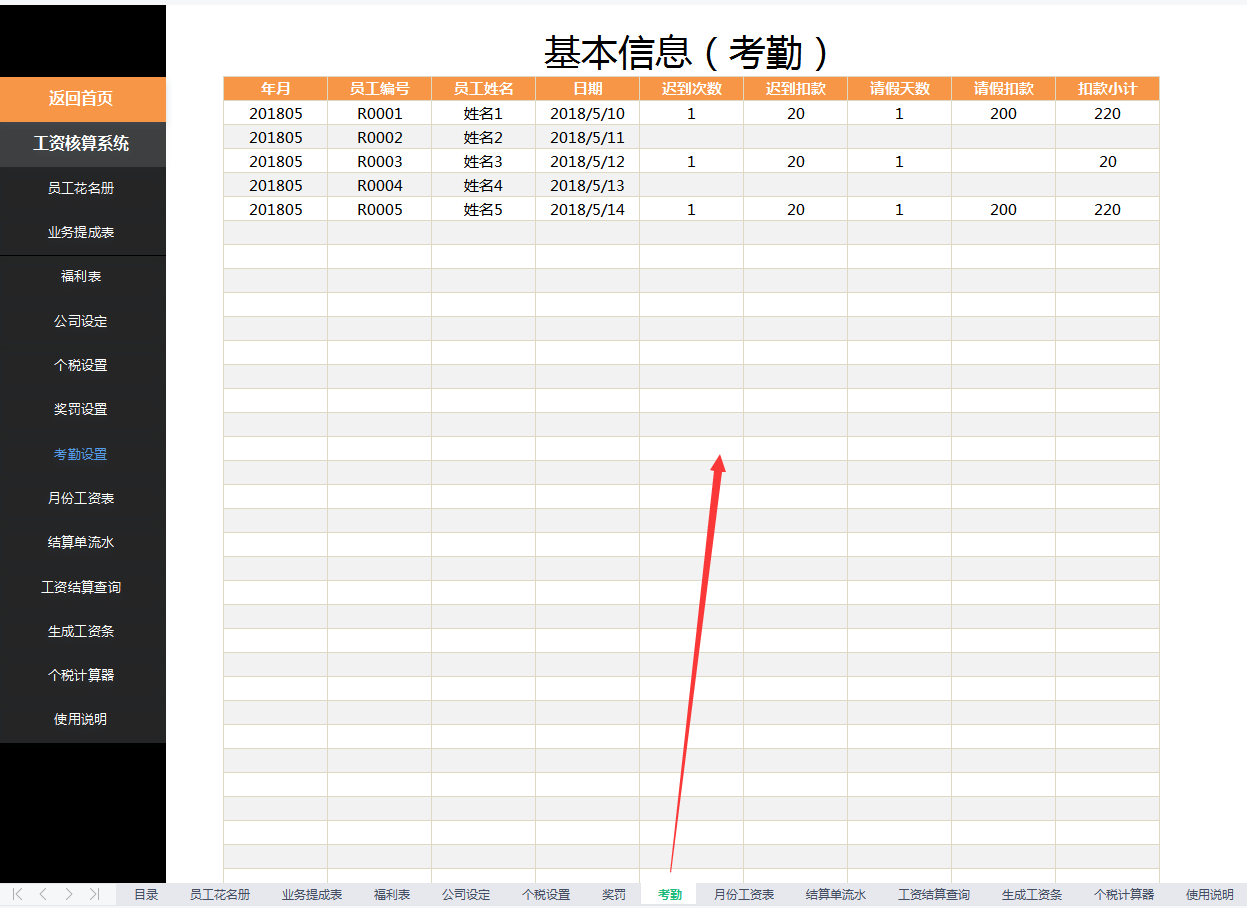Click the 迟到次数 column header
The image size is (1247, 908).
(690, 88)
